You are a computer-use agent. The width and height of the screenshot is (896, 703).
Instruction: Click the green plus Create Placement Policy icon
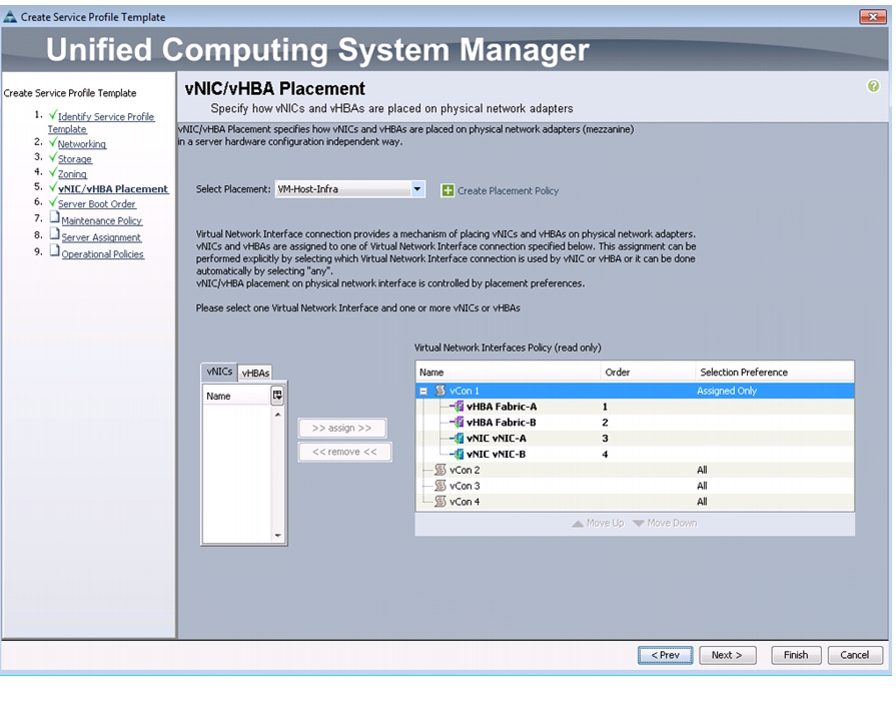[x=447, y=190]
